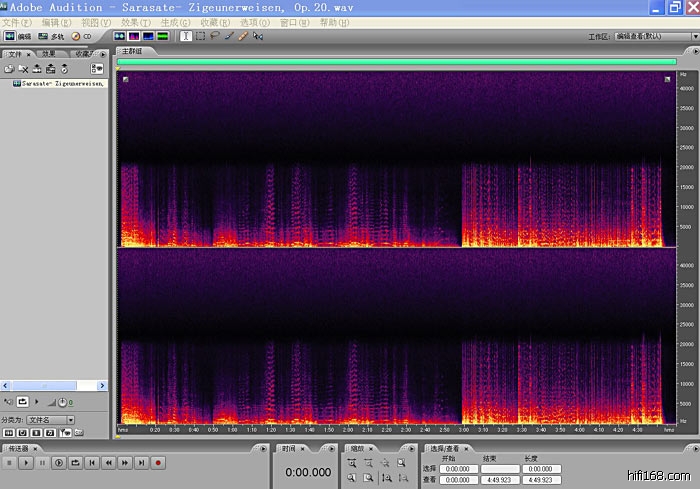This screenshot has height=489, width=700.
Task: Select the Time Selection cursor tool
Action: coord(186,36)
